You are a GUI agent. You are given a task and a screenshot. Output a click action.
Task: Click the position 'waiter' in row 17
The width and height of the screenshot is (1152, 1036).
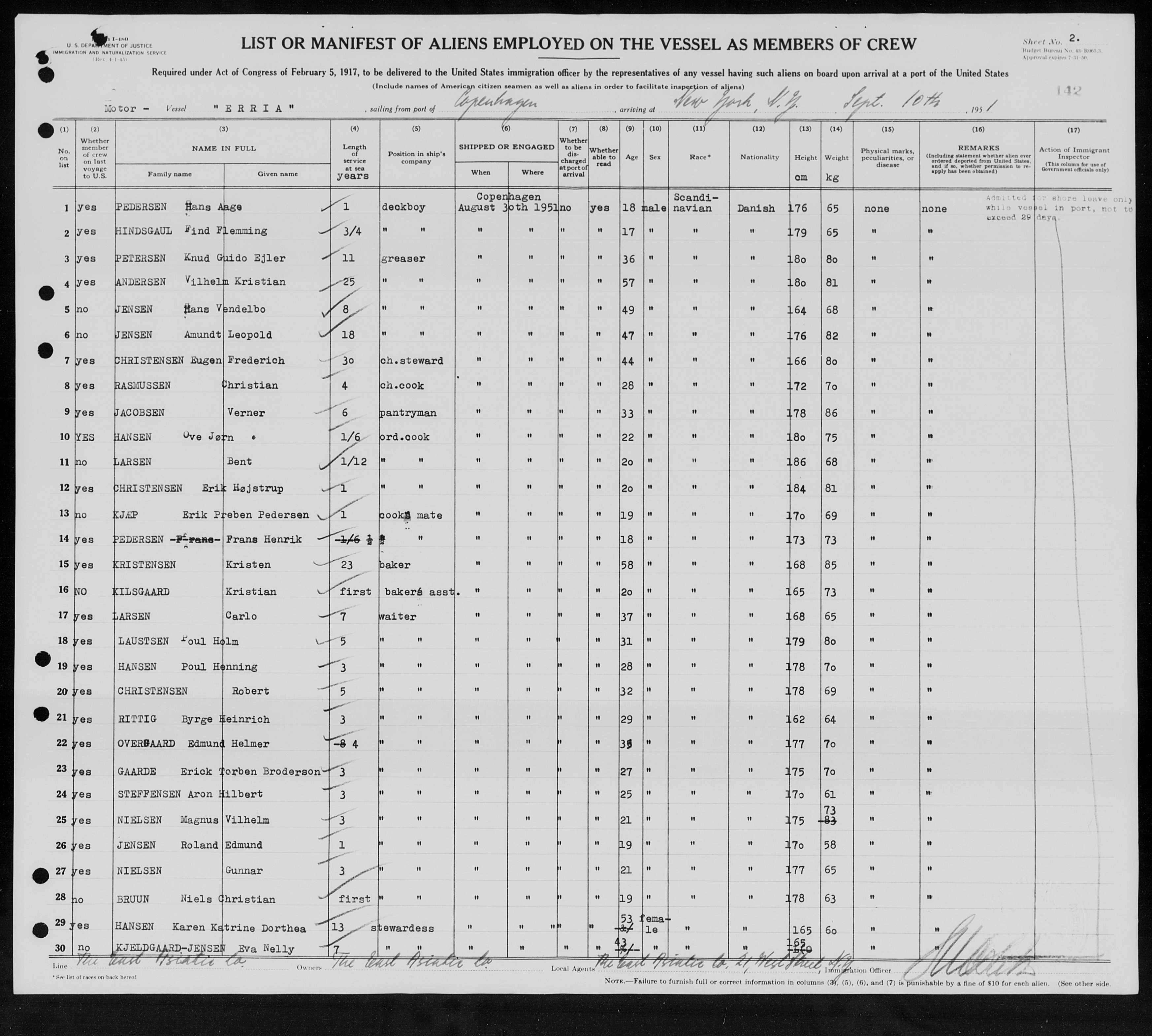click(398, 616)
